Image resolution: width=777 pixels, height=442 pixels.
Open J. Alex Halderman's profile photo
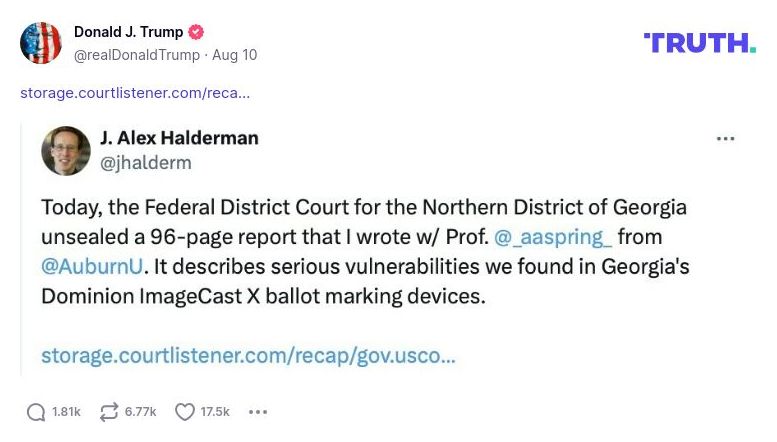click(66, 151)
